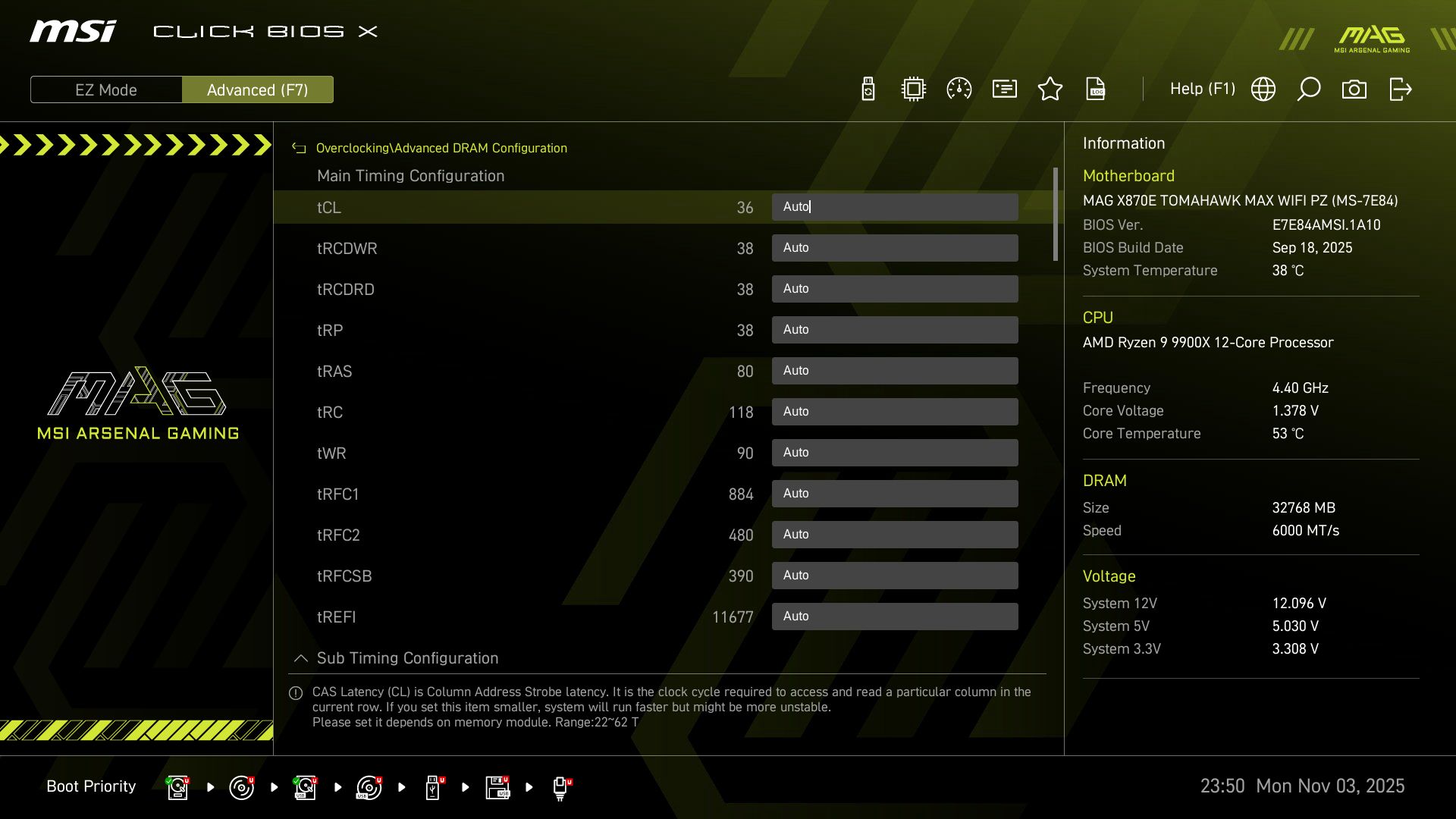Switch to EZ Mode tab

click(106, 89)
